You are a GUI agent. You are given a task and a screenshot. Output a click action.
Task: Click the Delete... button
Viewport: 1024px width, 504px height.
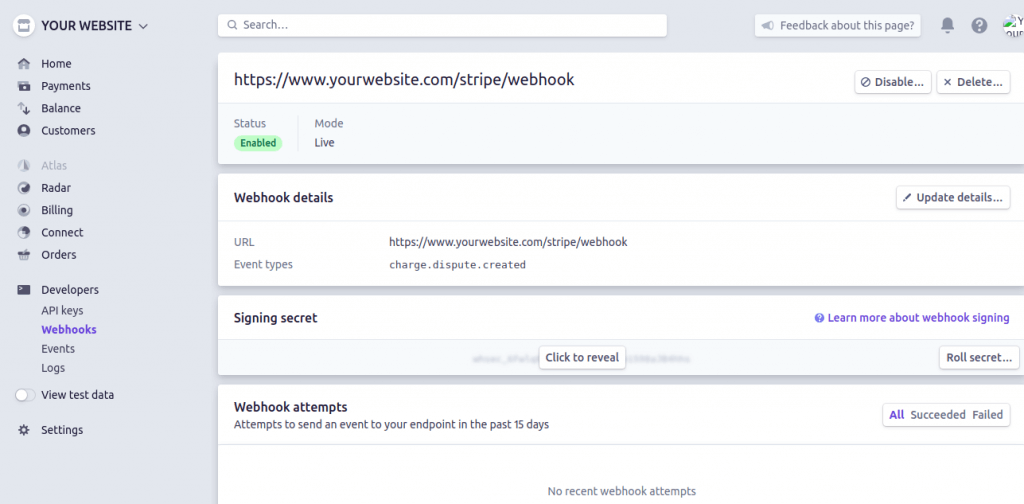(x=973, y=82)
